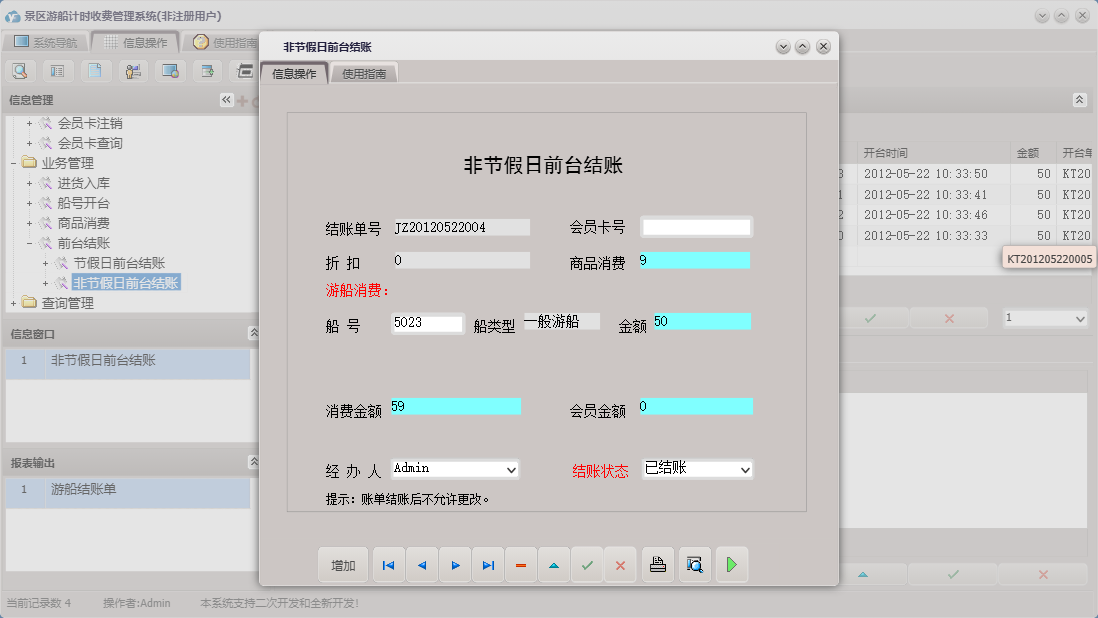The height and width of the screenshot is (618, 1098).
Task: Click the 增加 button at dialog bottom
Action: (x=343, y=564)
